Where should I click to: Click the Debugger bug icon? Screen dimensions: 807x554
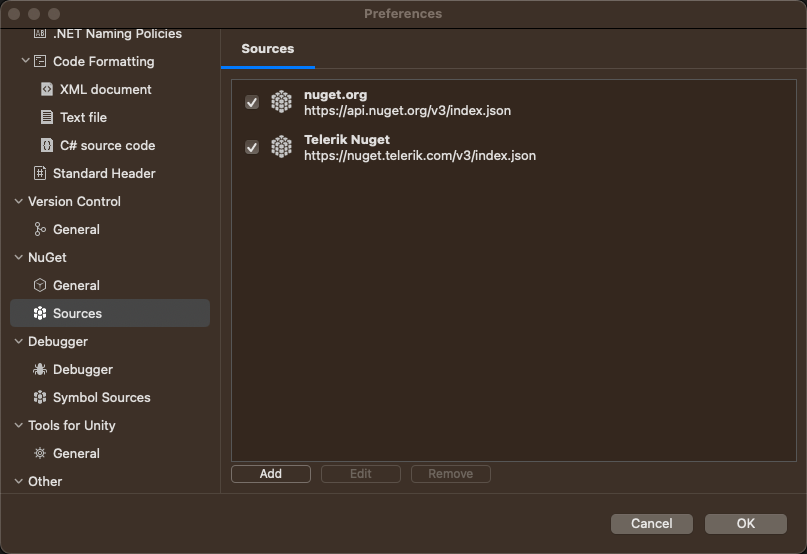click(40, 369)
